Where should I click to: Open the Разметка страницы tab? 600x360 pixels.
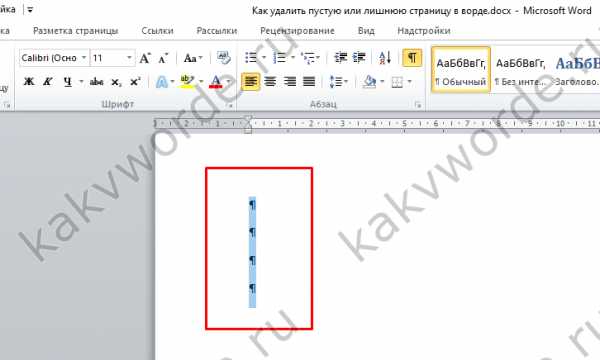point(75,31)
